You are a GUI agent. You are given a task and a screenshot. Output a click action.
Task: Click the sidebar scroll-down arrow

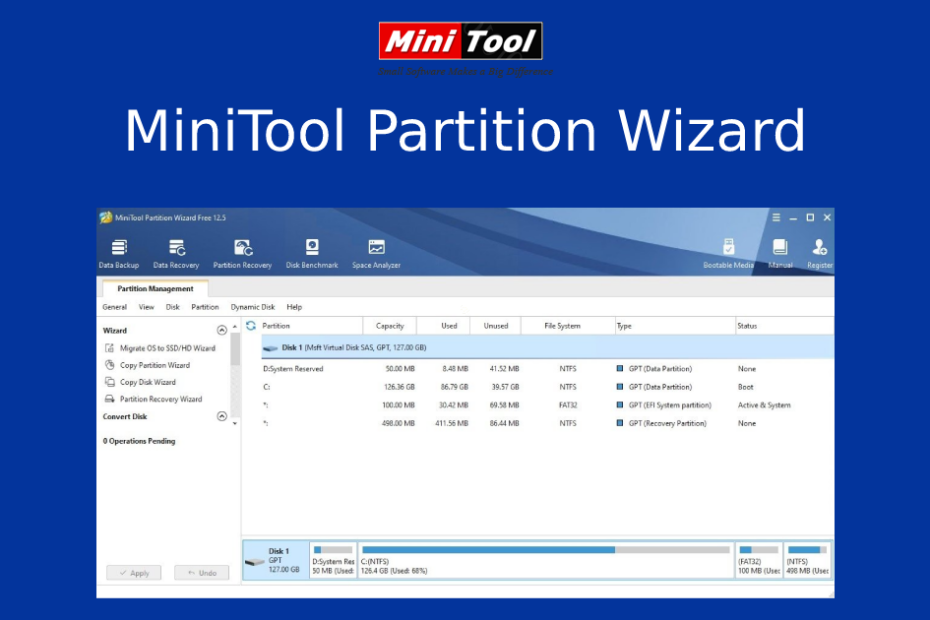tap(235, 424)
